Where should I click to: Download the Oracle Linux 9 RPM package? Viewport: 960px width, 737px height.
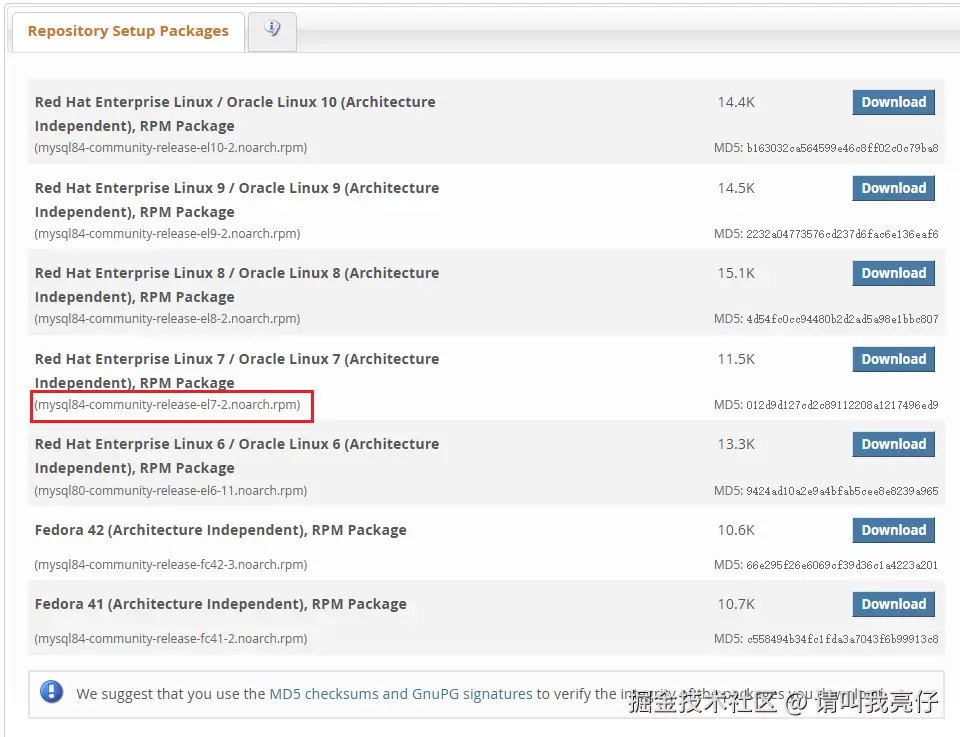(893, 188)
